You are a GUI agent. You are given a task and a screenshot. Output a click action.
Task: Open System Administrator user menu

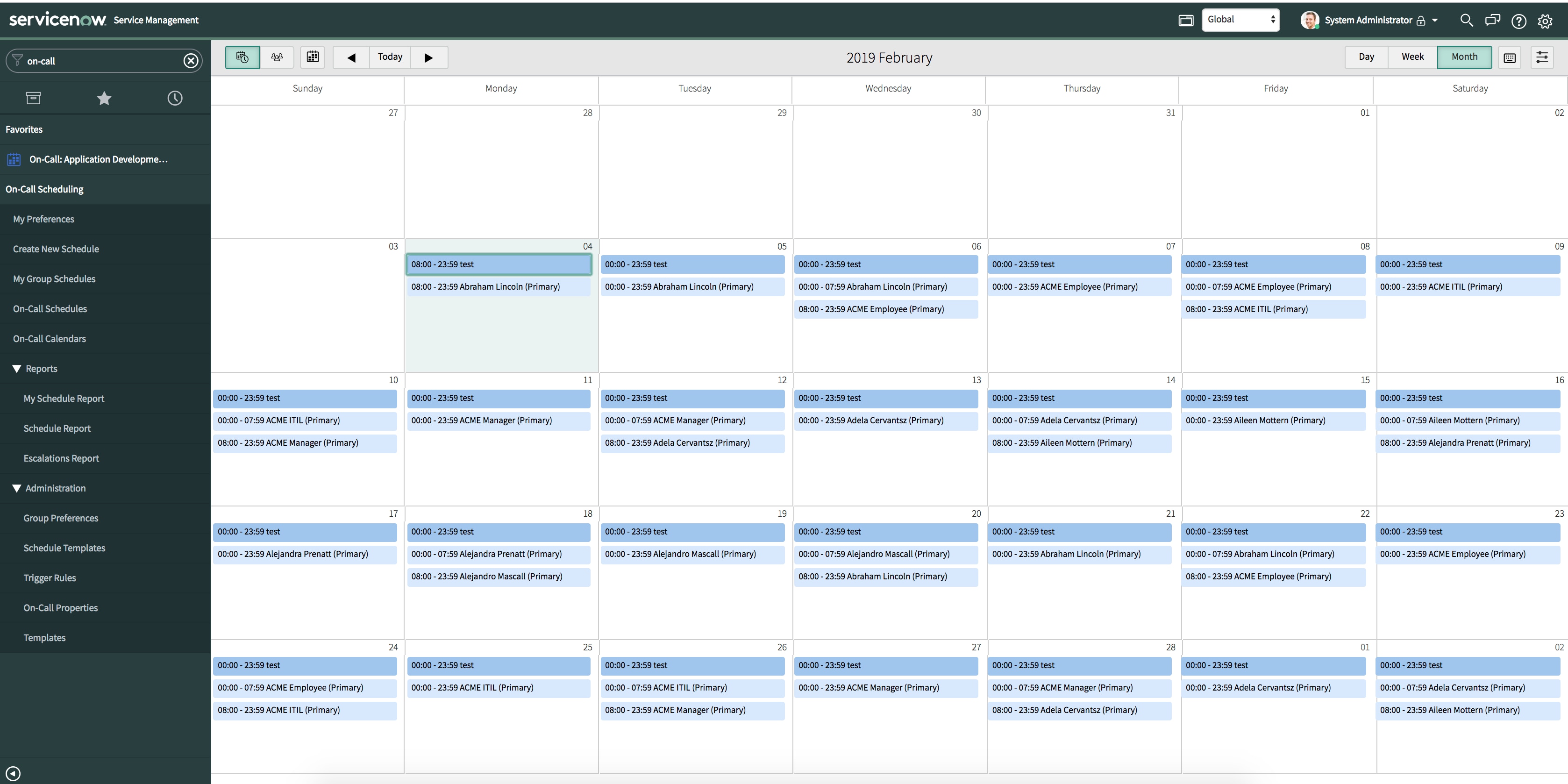pos(1369,20)
